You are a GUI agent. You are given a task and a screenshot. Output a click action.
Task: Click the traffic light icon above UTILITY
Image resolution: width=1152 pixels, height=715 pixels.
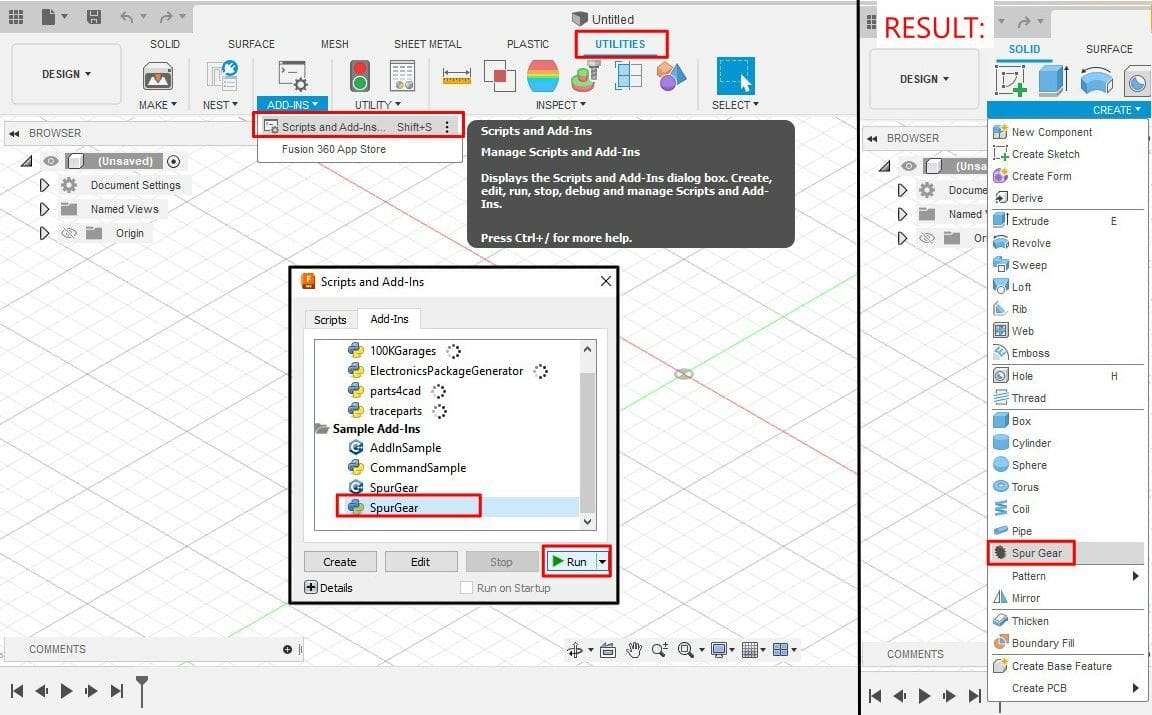coord(359,76)
